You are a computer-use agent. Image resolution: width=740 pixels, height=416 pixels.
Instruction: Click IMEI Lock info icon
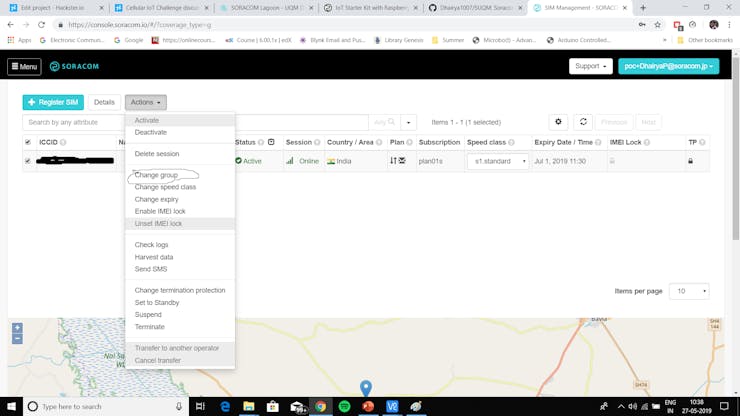click(647, 143)
